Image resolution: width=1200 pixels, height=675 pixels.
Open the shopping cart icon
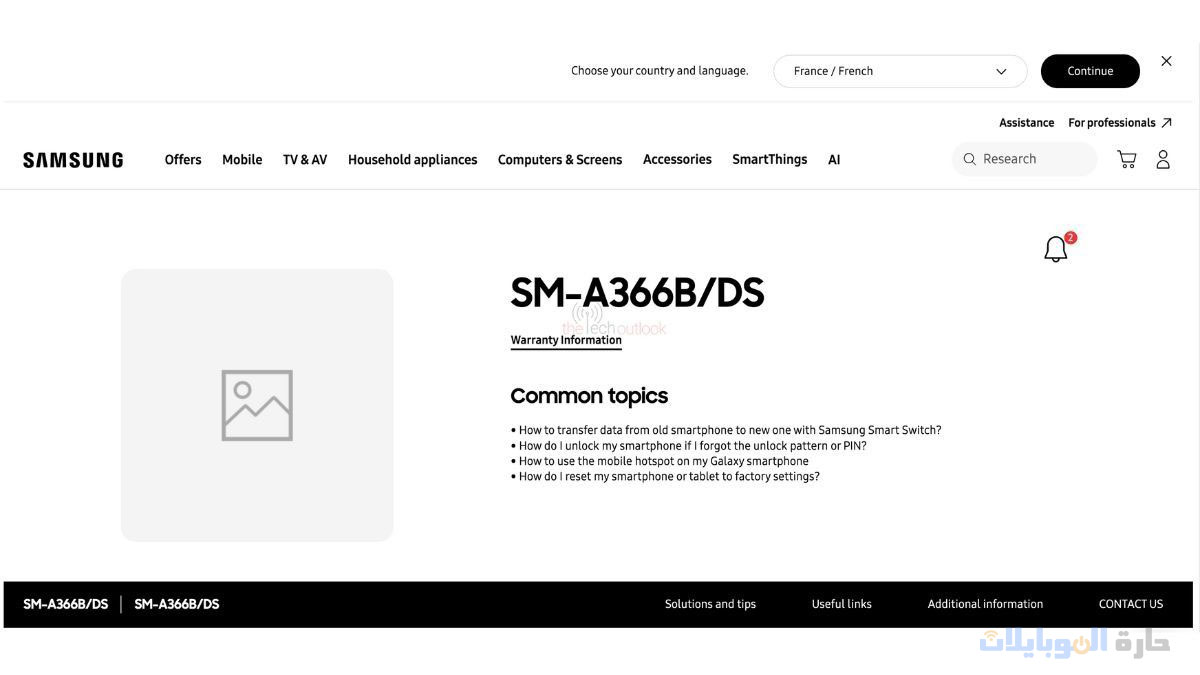click(1126, 160)
